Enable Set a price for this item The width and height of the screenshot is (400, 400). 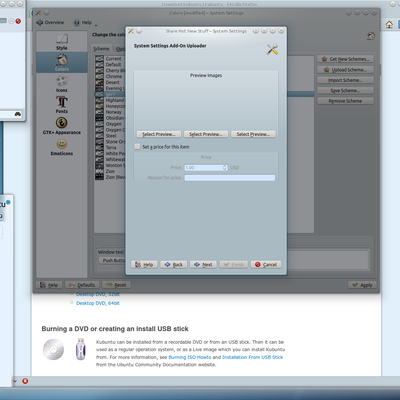(x=137, y=147)
